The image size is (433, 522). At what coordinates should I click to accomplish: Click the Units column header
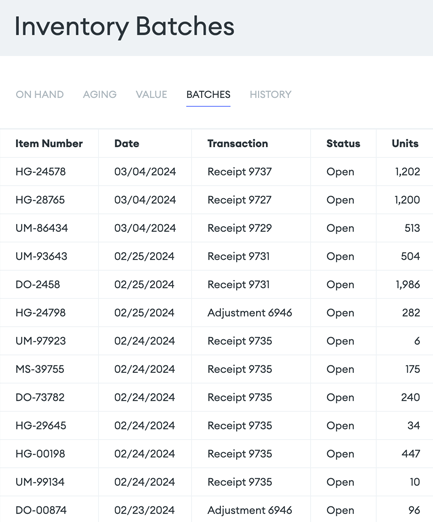tap(405, 143)
